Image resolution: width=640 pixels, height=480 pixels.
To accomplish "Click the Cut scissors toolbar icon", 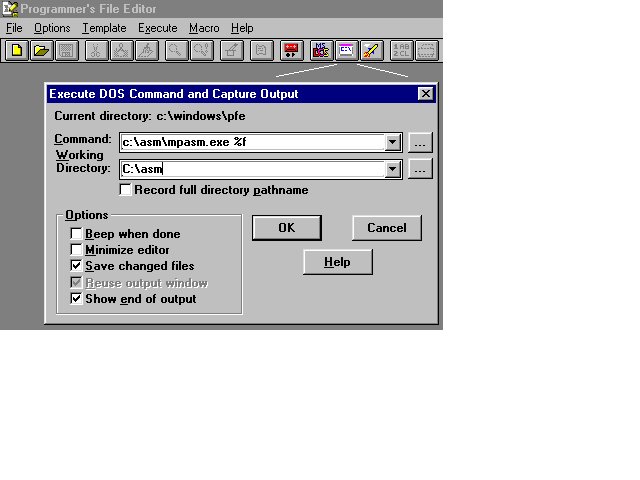I will (x=95, y=50).
